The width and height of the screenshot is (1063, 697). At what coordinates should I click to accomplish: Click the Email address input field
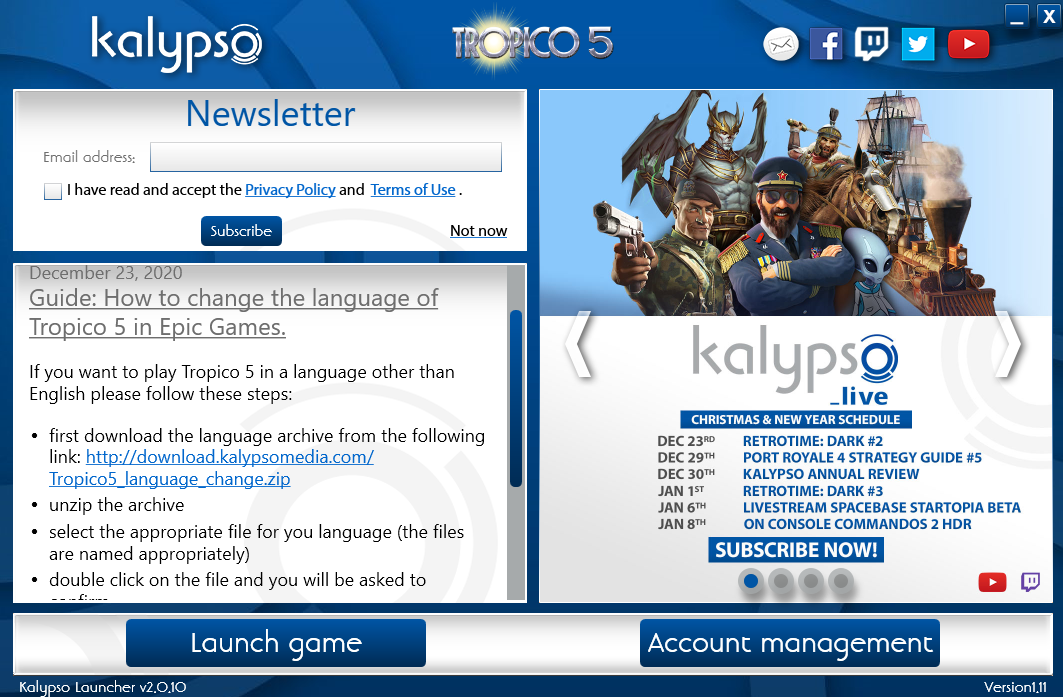click(326, 157)
